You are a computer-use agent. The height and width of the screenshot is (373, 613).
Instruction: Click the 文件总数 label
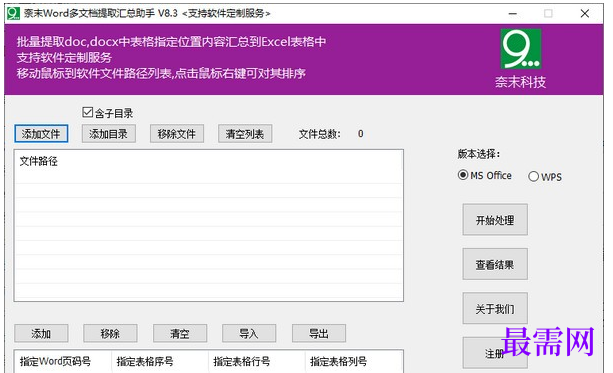pyautogui.click(x=320, y=134)
